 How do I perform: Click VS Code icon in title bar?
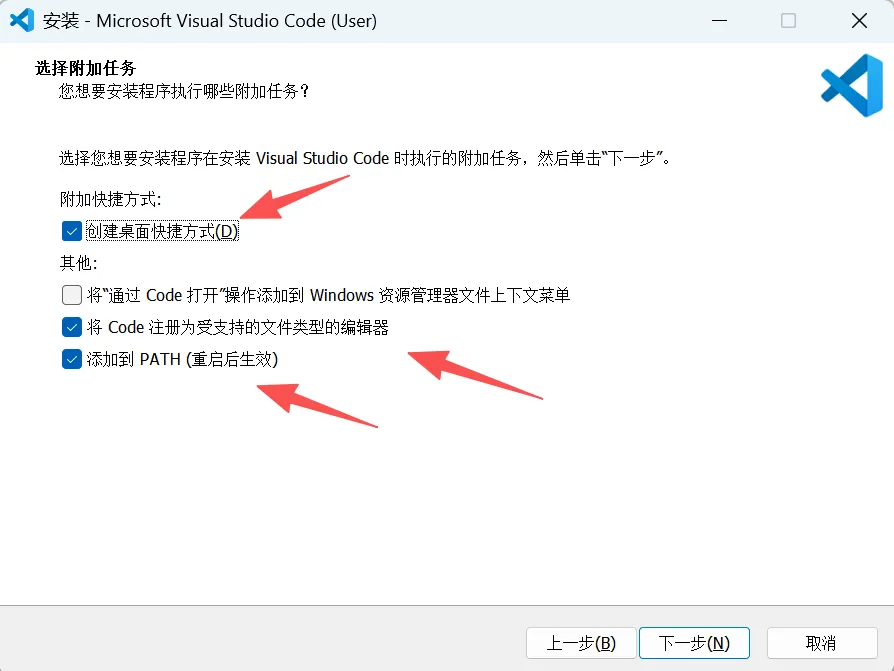(x=22, y=21)
